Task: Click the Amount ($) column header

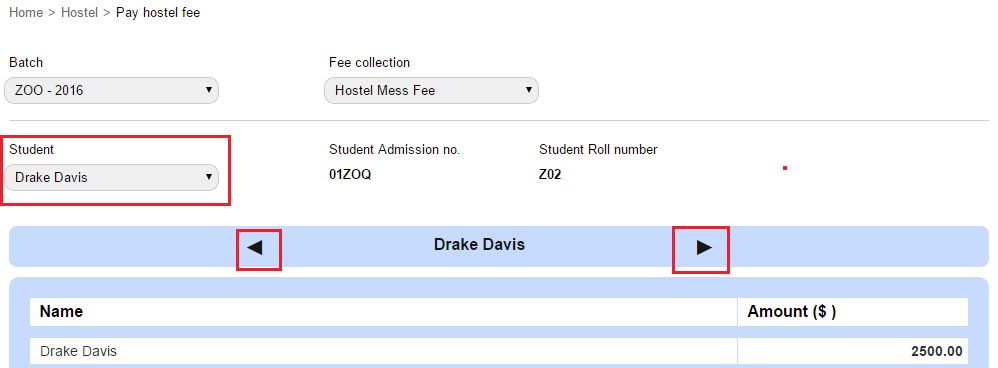Action: point(792,311)
